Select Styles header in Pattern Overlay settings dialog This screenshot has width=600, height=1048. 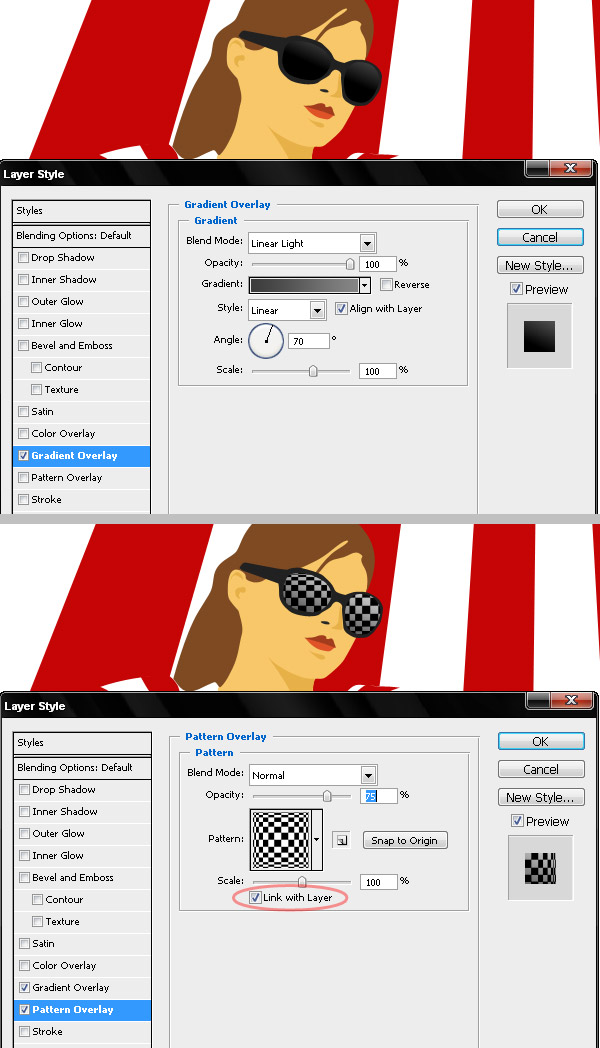point(82,743)
